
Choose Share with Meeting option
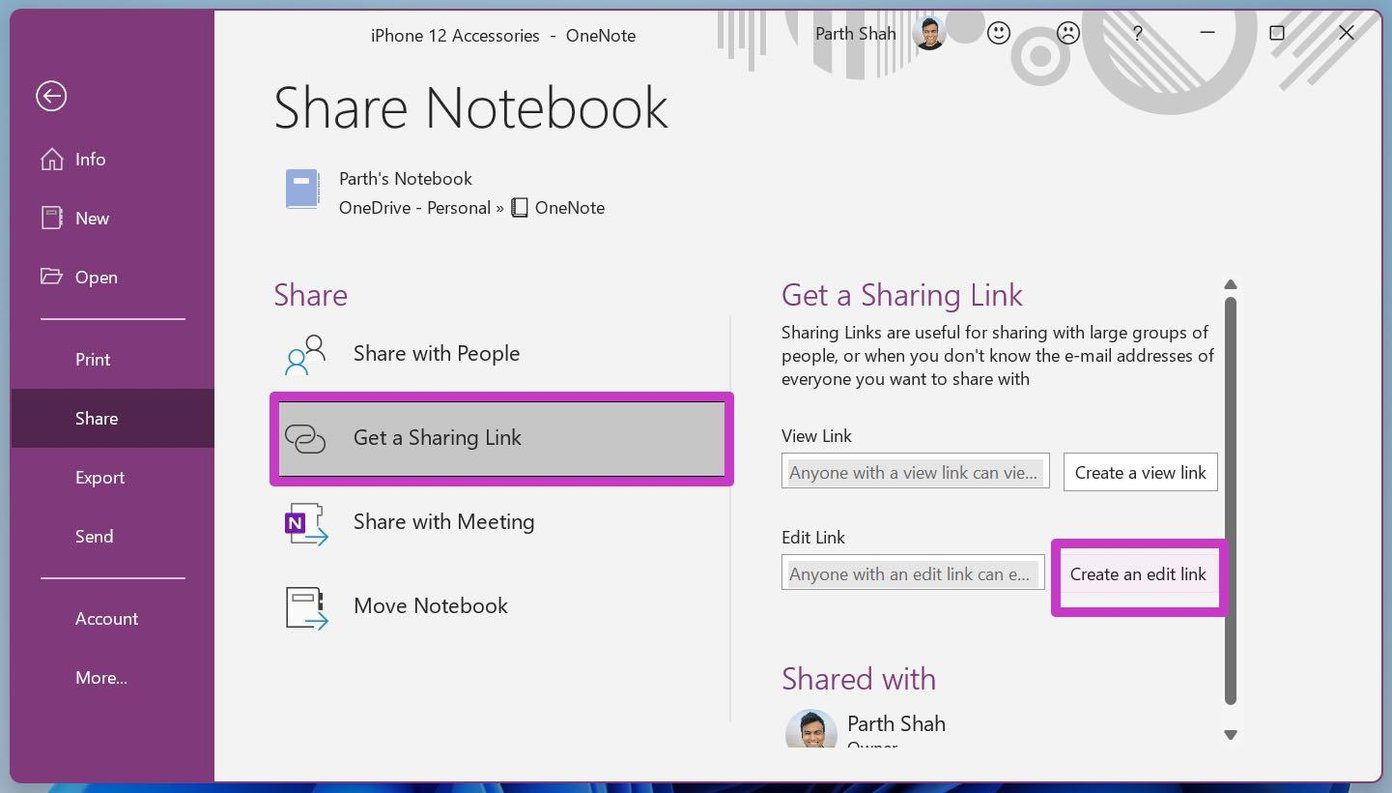(x=500, y=522)
